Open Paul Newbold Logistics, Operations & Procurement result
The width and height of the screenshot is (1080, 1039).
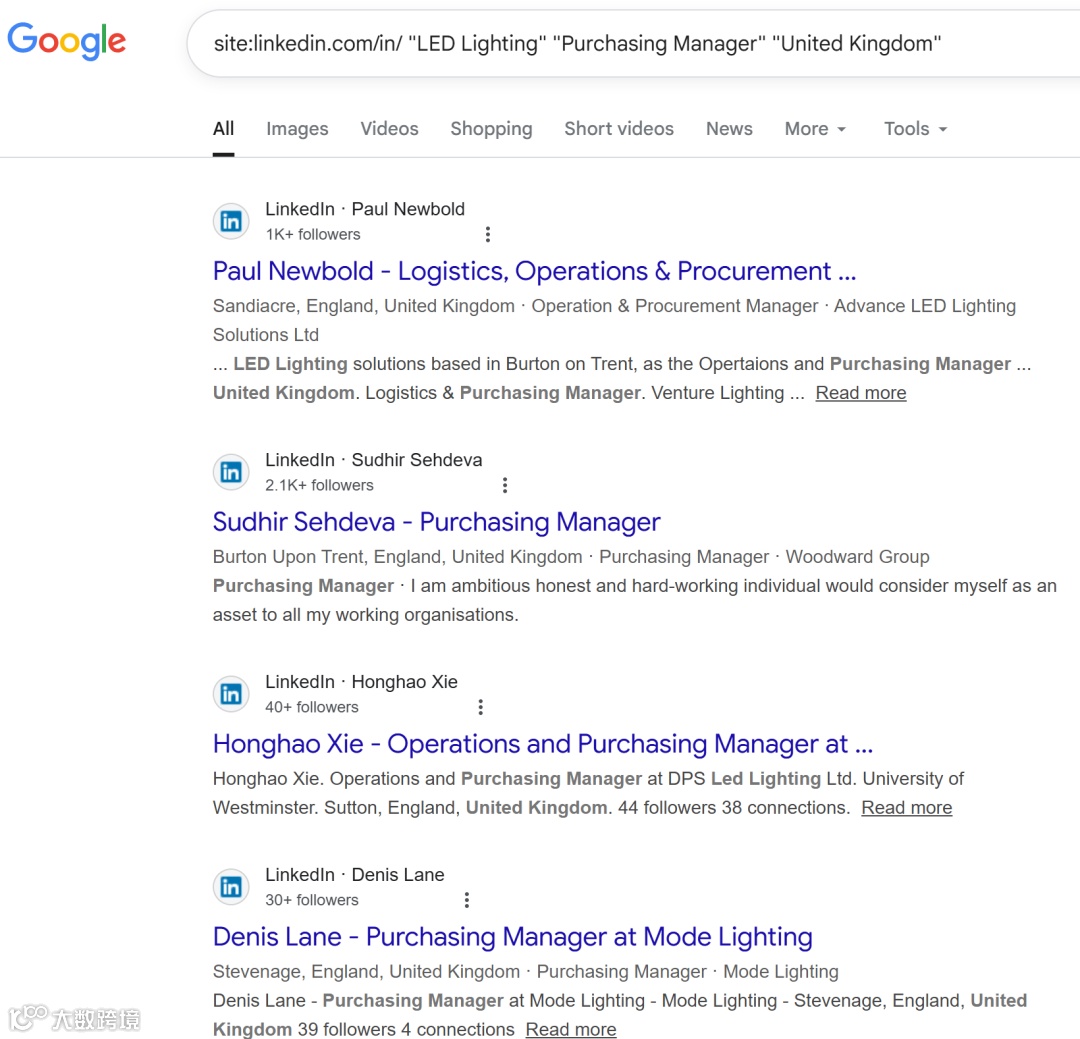click(x=534, y=271)
